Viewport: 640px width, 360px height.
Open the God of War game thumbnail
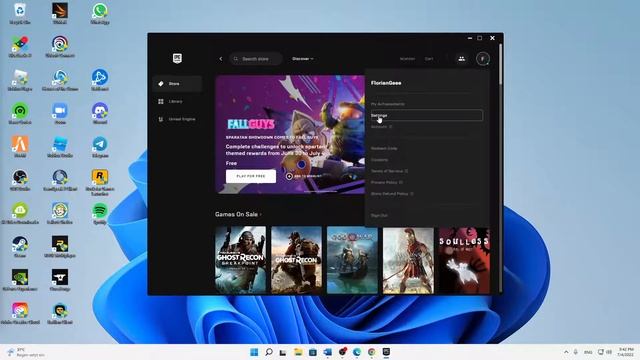352,260
